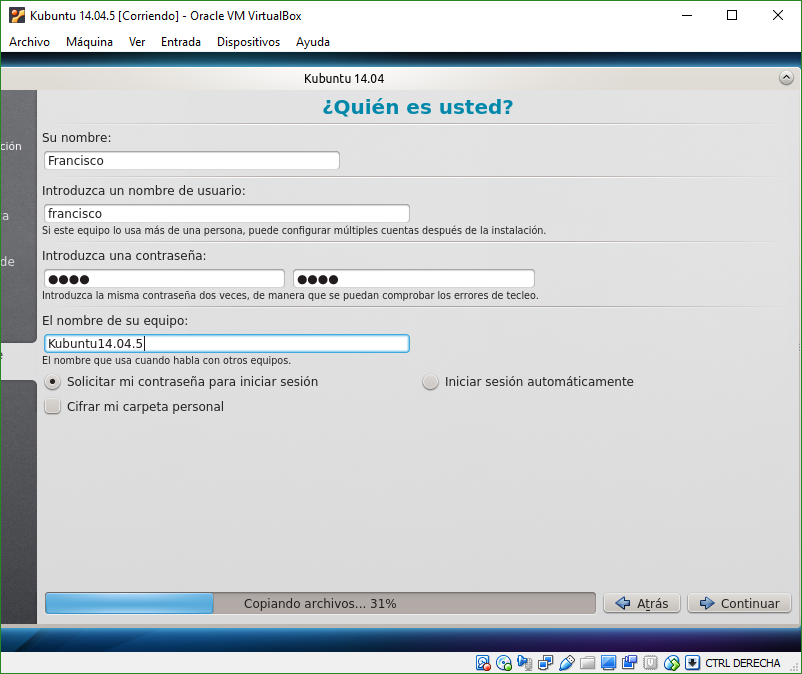
Task: Focus the computer name field 'Kubuntu14.04.5'
Action: pyautogui.click(x=227, y=344)
